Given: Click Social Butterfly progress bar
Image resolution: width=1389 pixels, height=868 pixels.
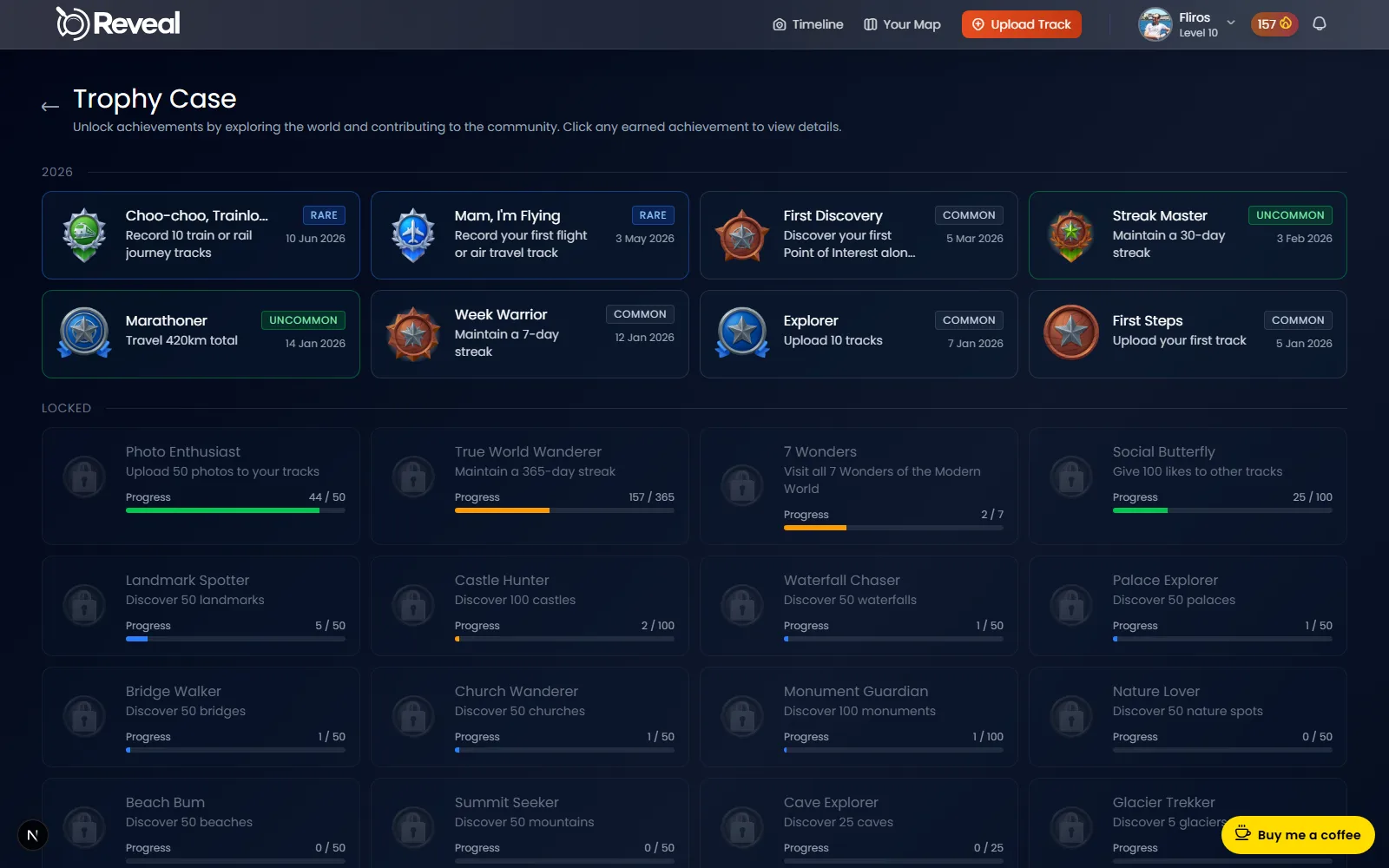Looking at the screenshot, I should click(x=1222, y=510).
